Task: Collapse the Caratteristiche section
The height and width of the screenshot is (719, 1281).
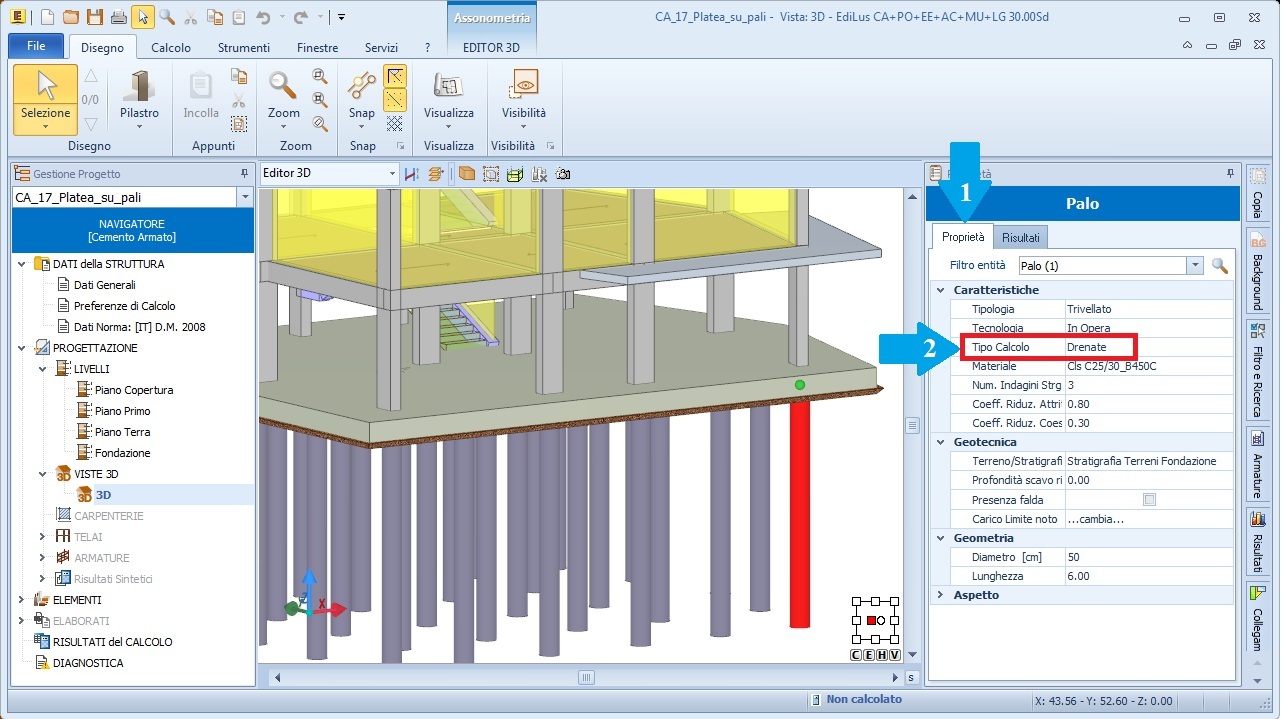Action: pos(940,290)
